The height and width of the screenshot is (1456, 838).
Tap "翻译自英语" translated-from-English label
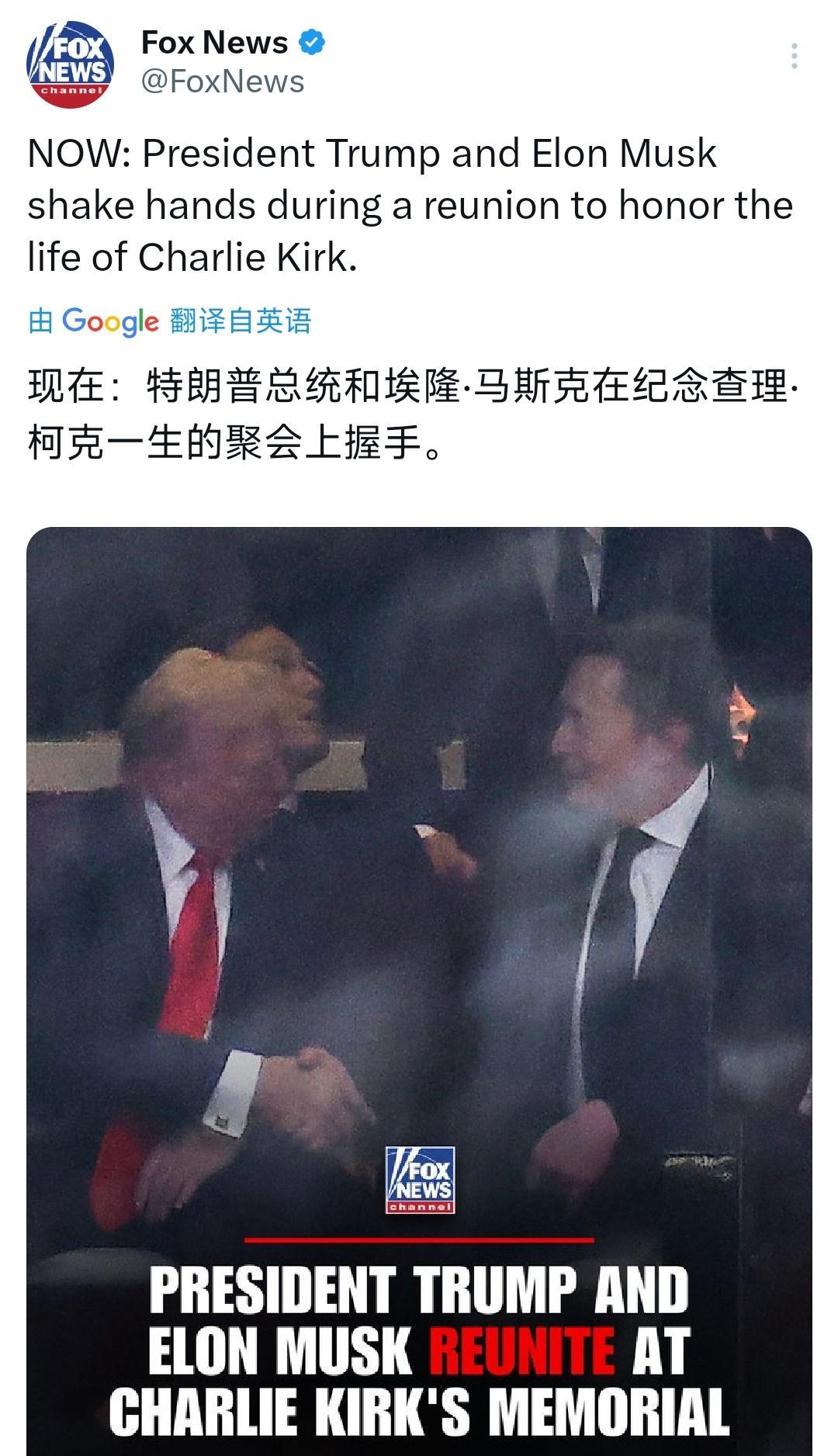pyautogui.click(x=241, y=321)
